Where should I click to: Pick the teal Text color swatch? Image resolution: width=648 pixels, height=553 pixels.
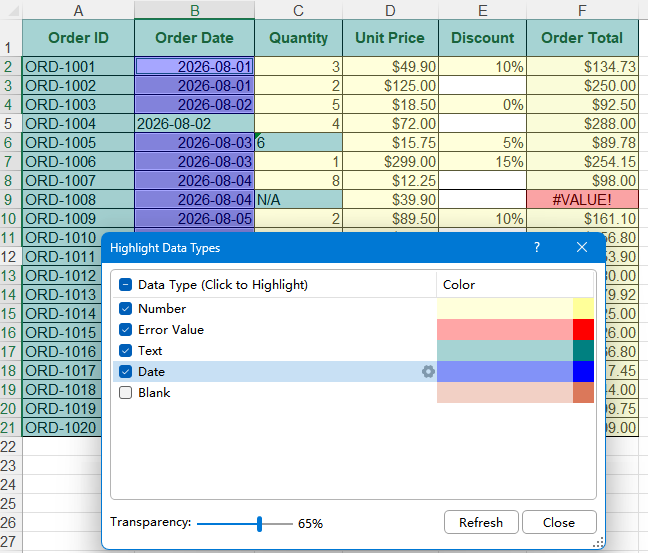tap(583, 350)
